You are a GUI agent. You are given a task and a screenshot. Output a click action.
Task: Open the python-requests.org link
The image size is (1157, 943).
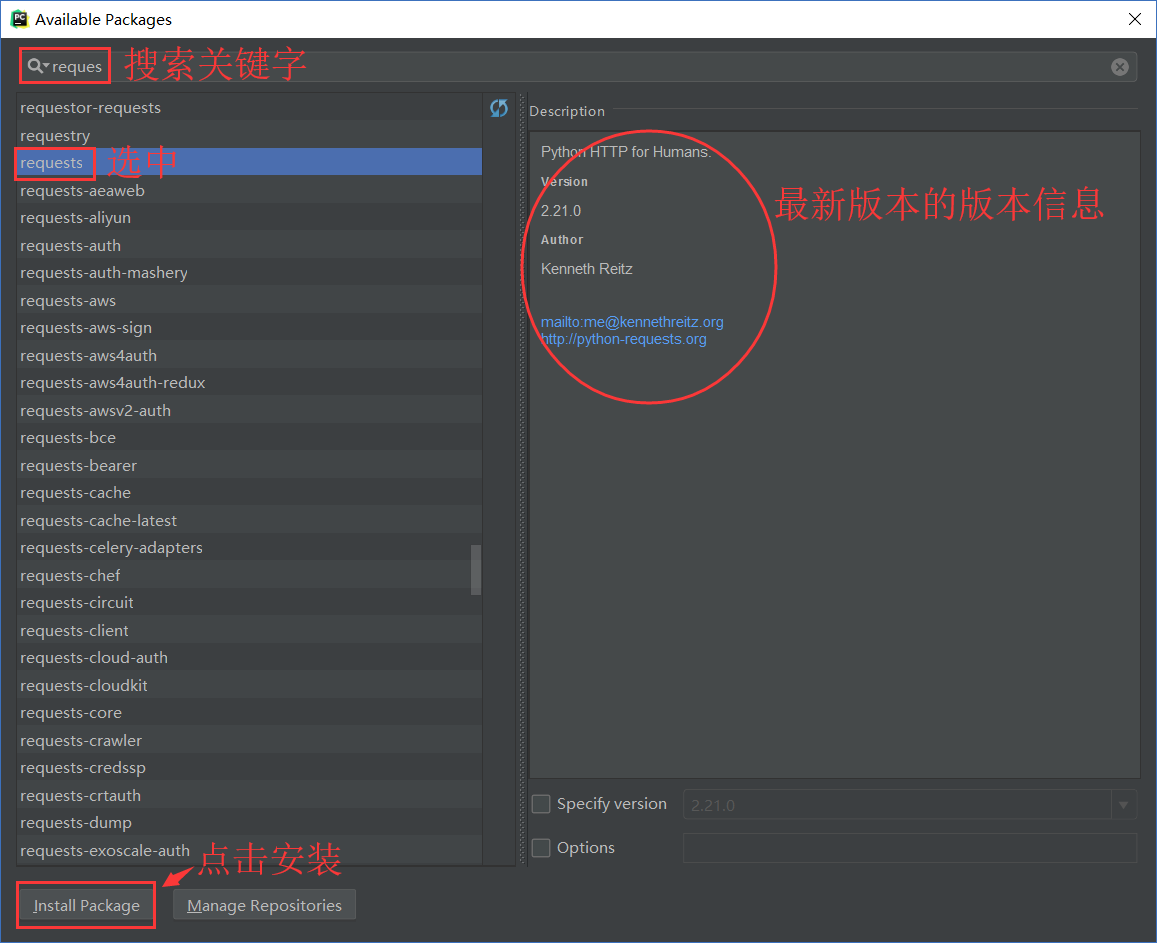[x=623, y=339]
